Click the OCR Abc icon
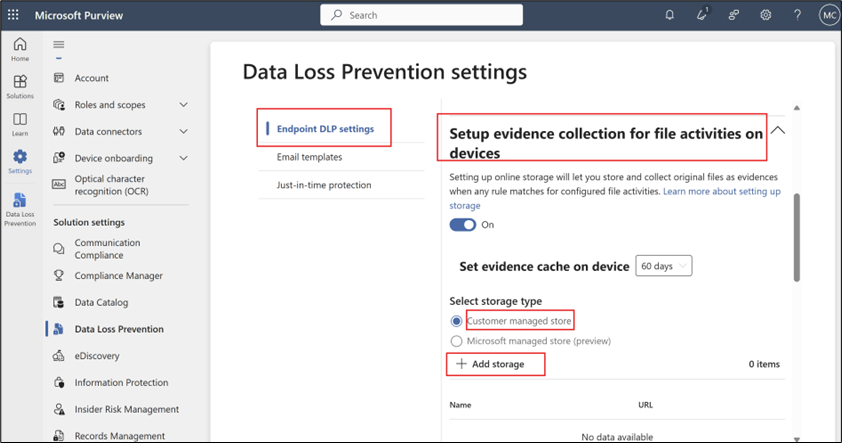Viewport: 842px width, 443px height. pos(59,185)
